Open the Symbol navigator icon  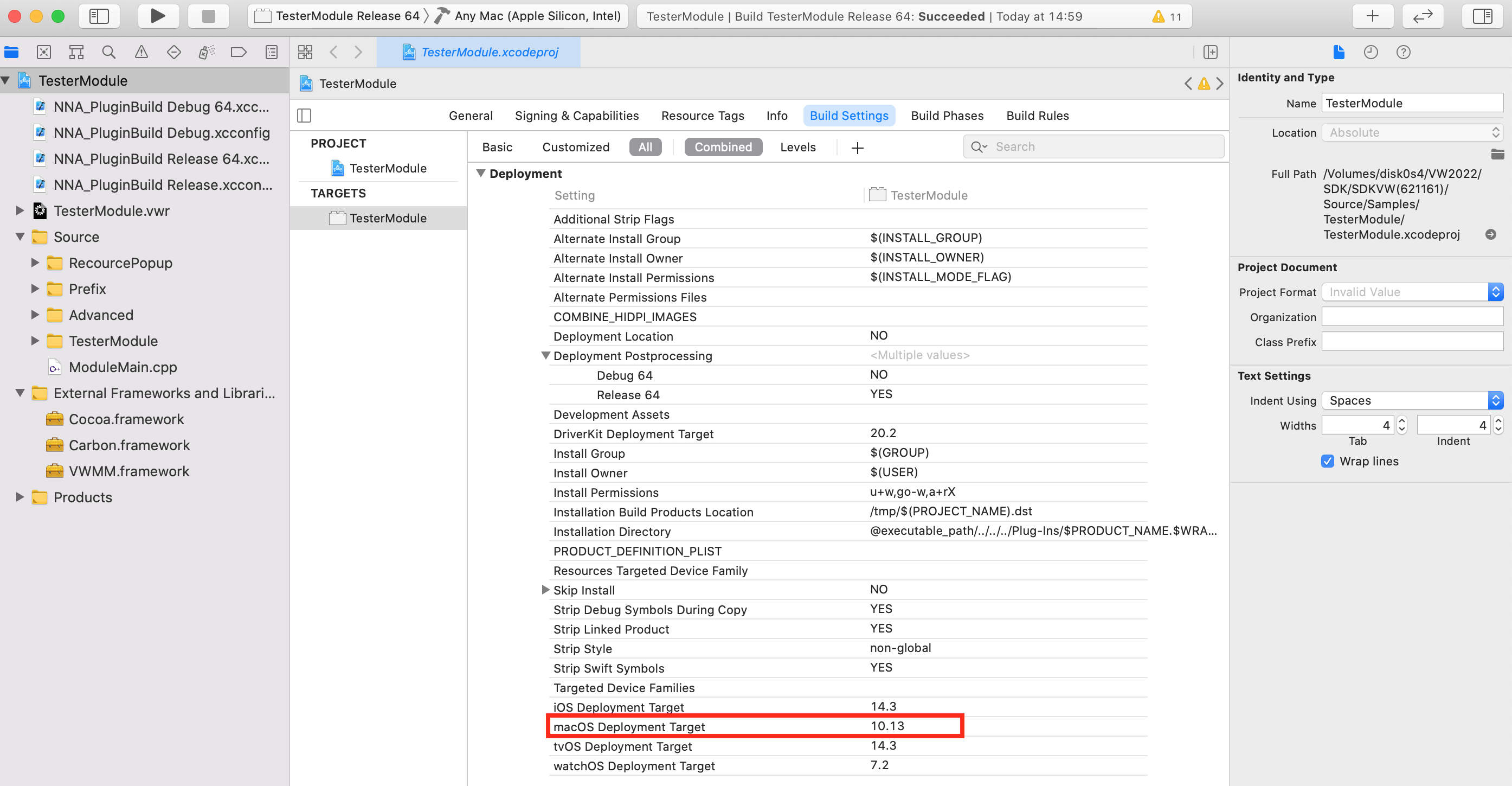(76, 52)
